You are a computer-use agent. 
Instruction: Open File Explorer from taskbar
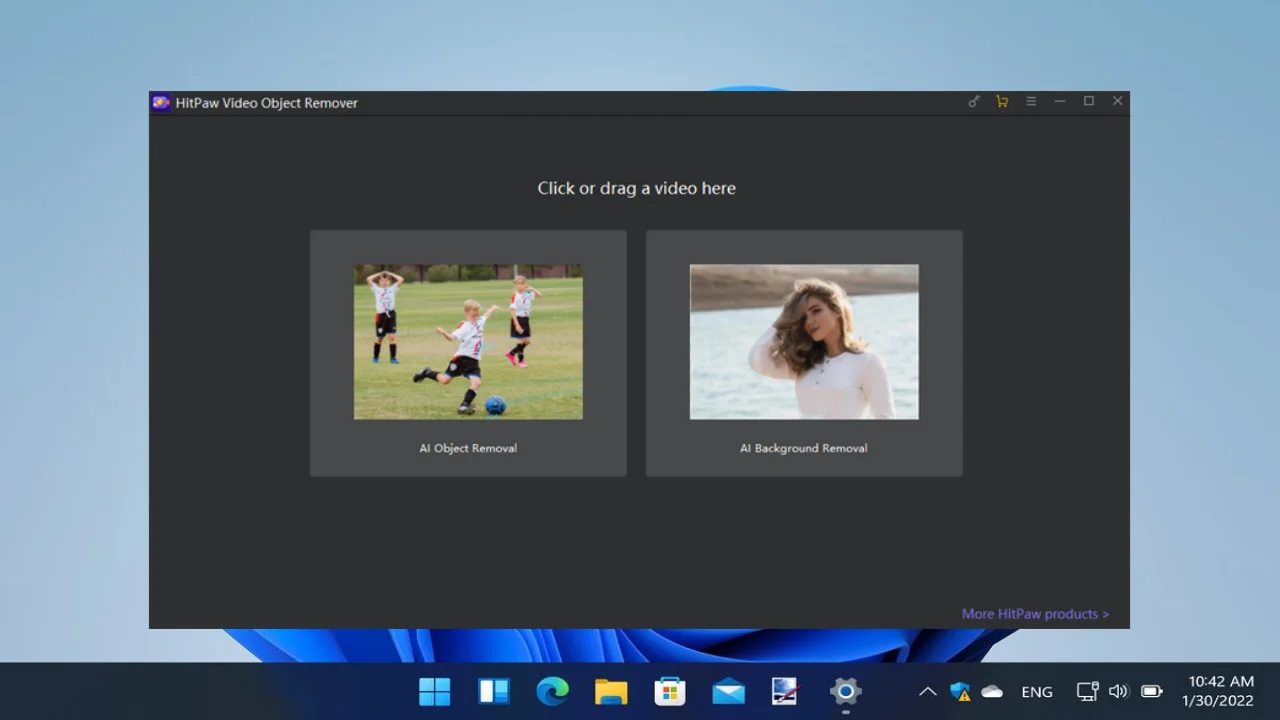(611, 691)
